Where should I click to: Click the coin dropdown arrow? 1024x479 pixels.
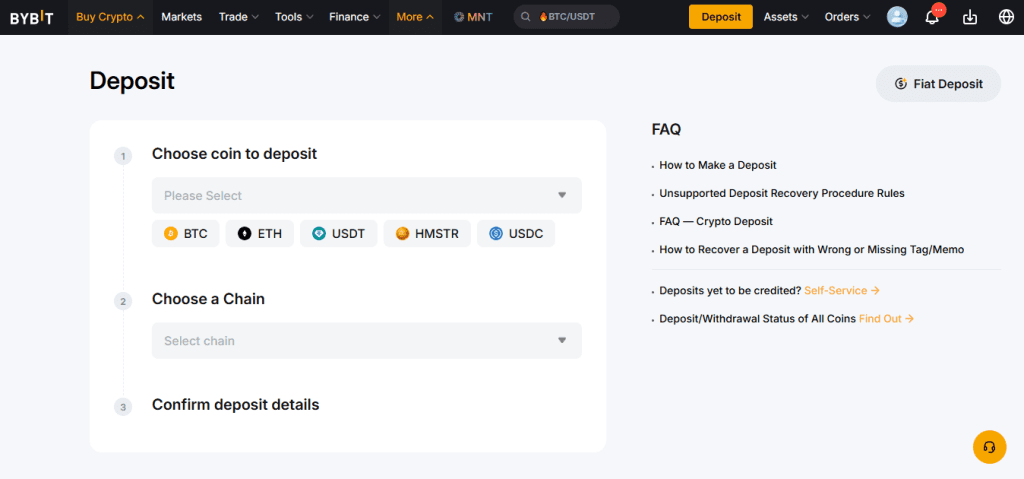pyautogui.click(x=562, y=195)
